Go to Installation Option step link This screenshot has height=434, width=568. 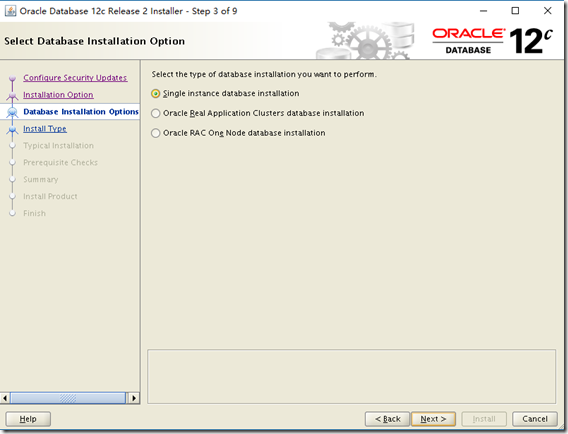(58, 95)
